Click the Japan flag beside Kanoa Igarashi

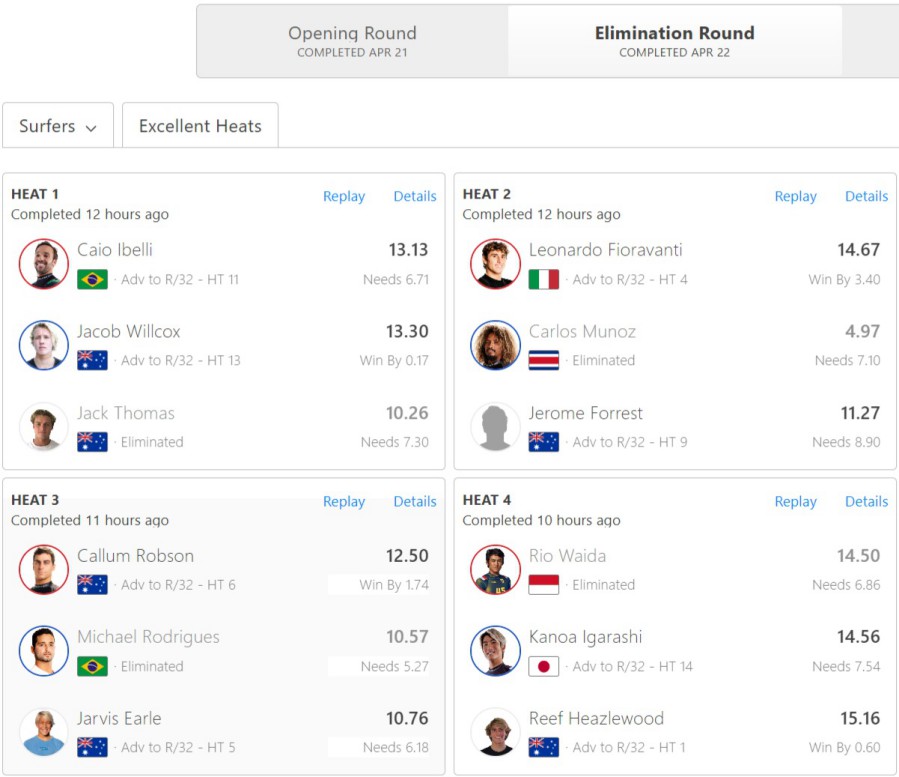[x=544, y=666]
